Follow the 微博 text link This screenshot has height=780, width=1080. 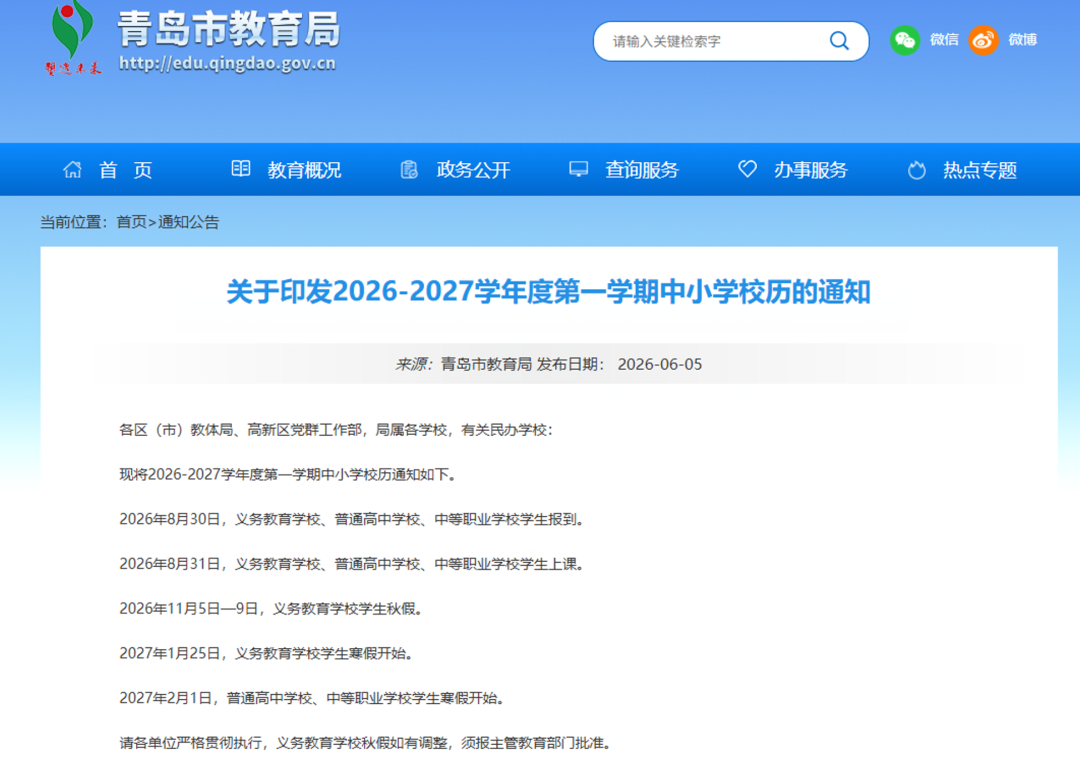coord(1023,40)
